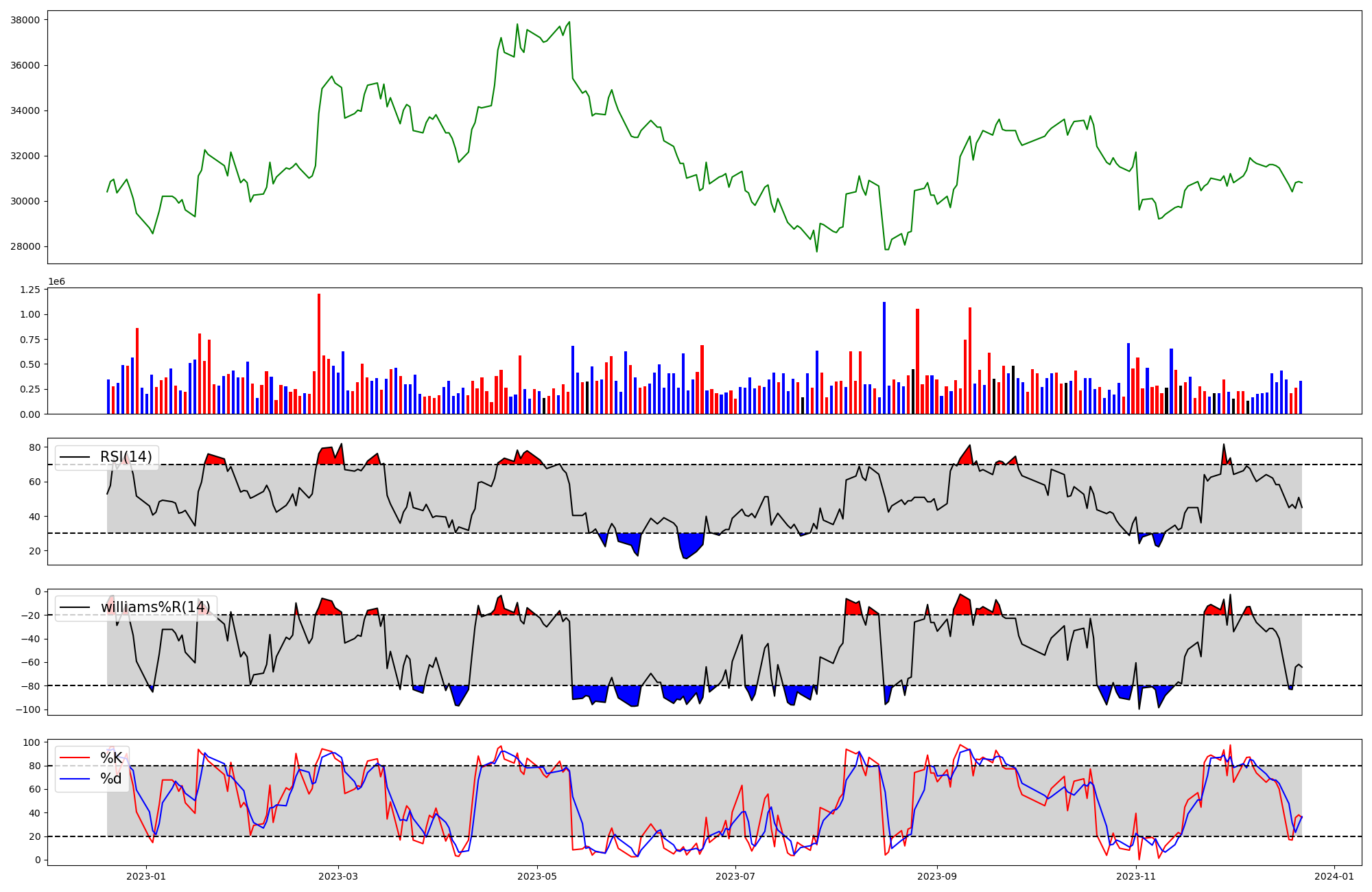
Task: Click the RSI(14) legend label
Action: tap(126, 457)
